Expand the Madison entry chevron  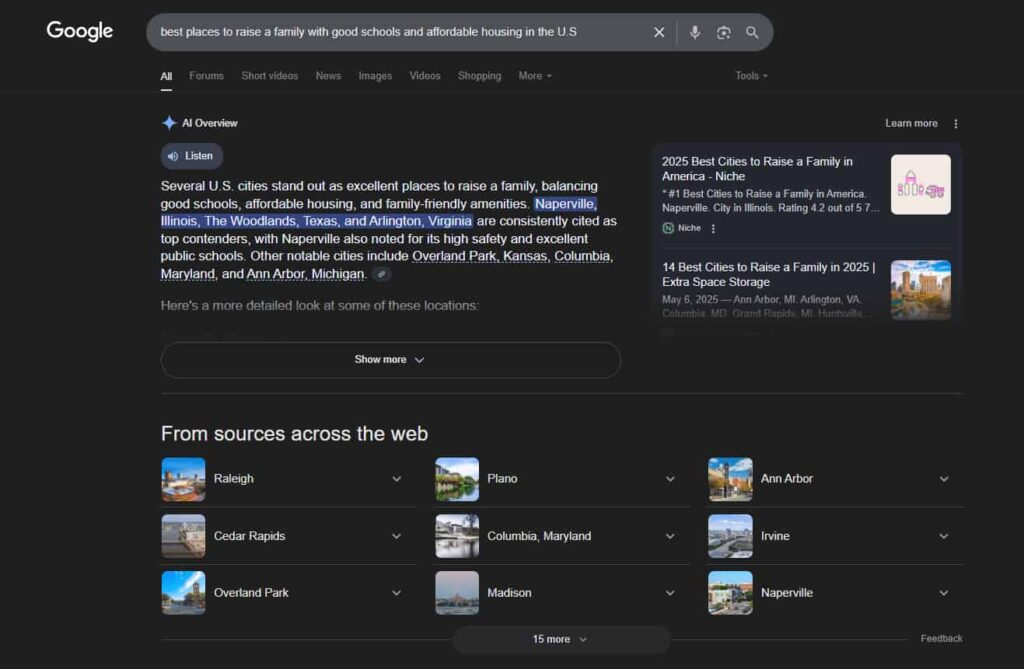pyautogui.click(x=670, y=593)
